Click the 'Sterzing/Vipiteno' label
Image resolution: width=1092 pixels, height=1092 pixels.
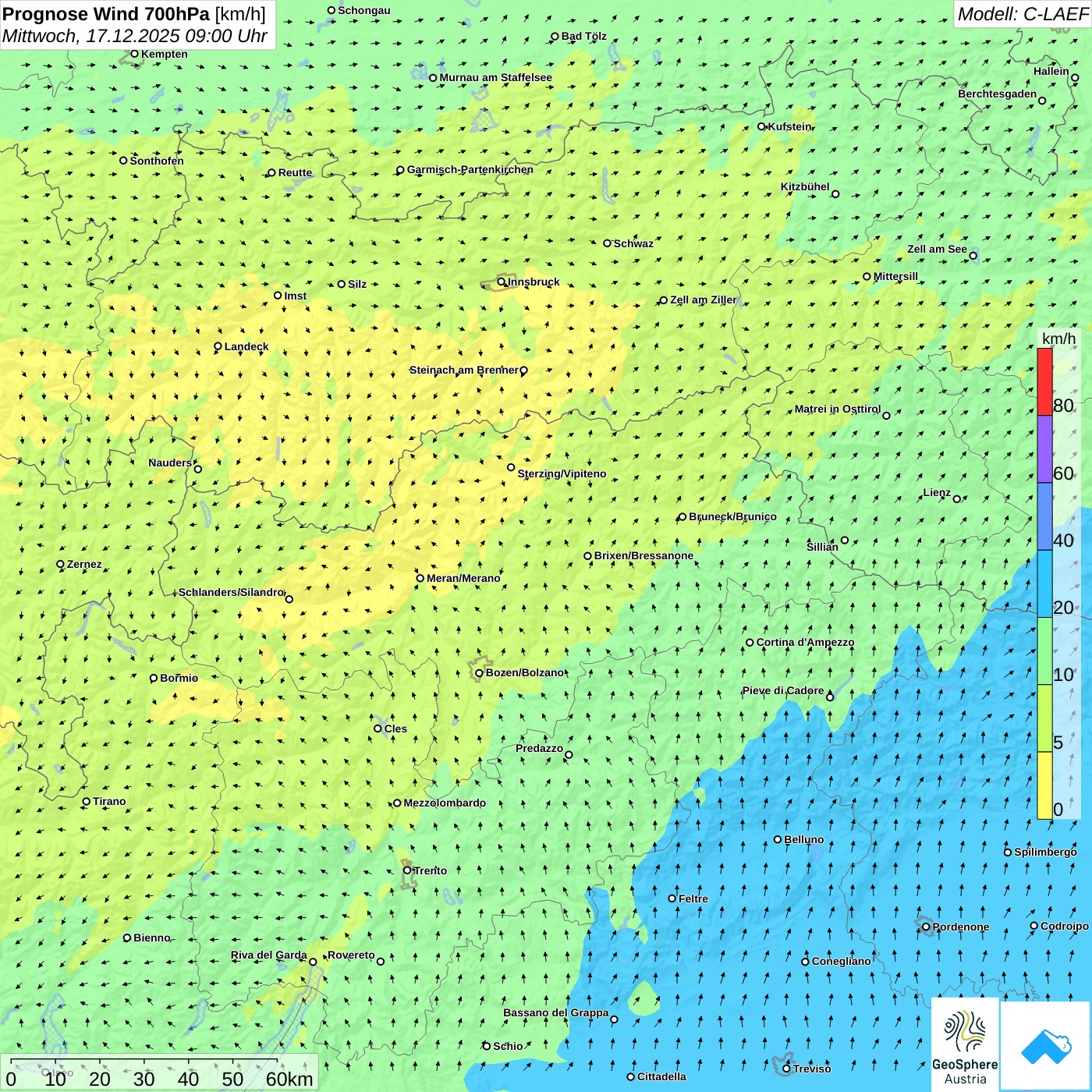[x=562, y=473]
